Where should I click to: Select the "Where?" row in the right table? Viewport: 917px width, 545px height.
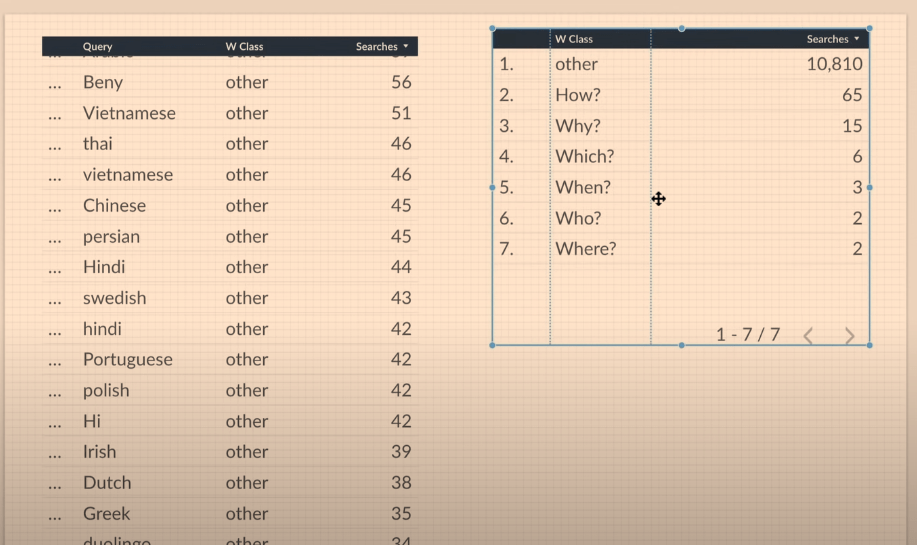coord(586,249)
